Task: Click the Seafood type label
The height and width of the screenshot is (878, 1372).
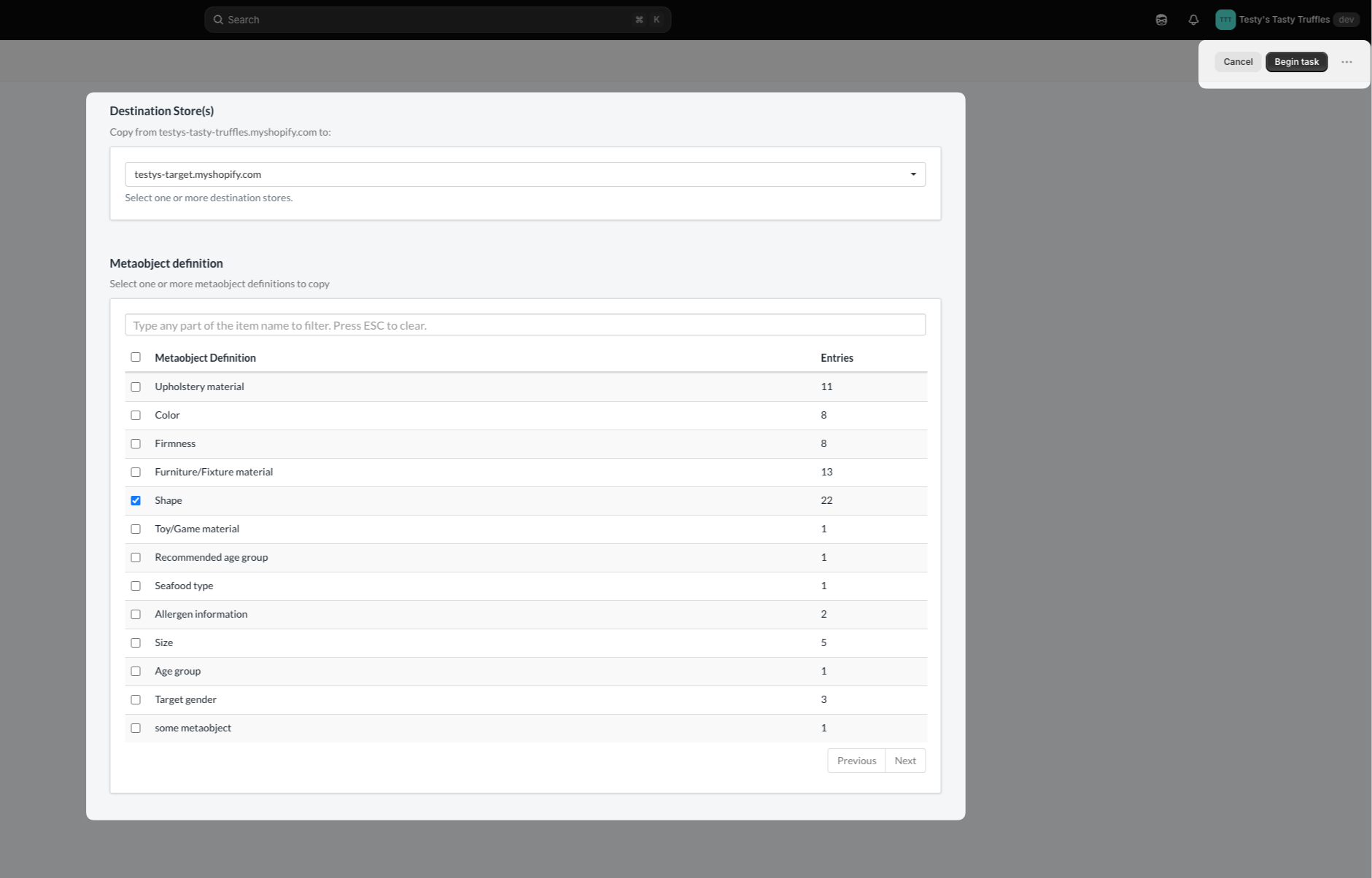Action: [184, 586]
